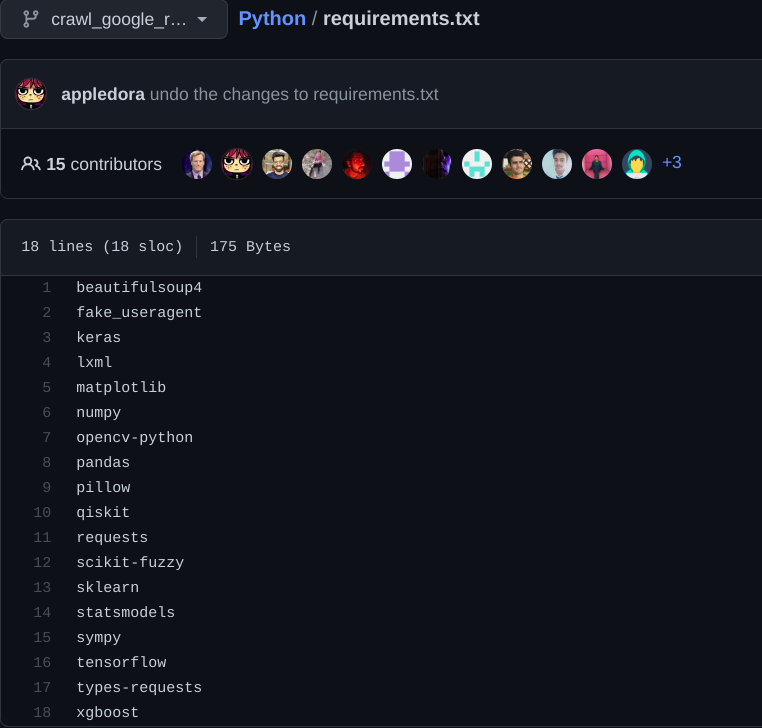This screenshot has width=762, height=728.
Task: Open the appledora author link
Action: coord(103,94)
